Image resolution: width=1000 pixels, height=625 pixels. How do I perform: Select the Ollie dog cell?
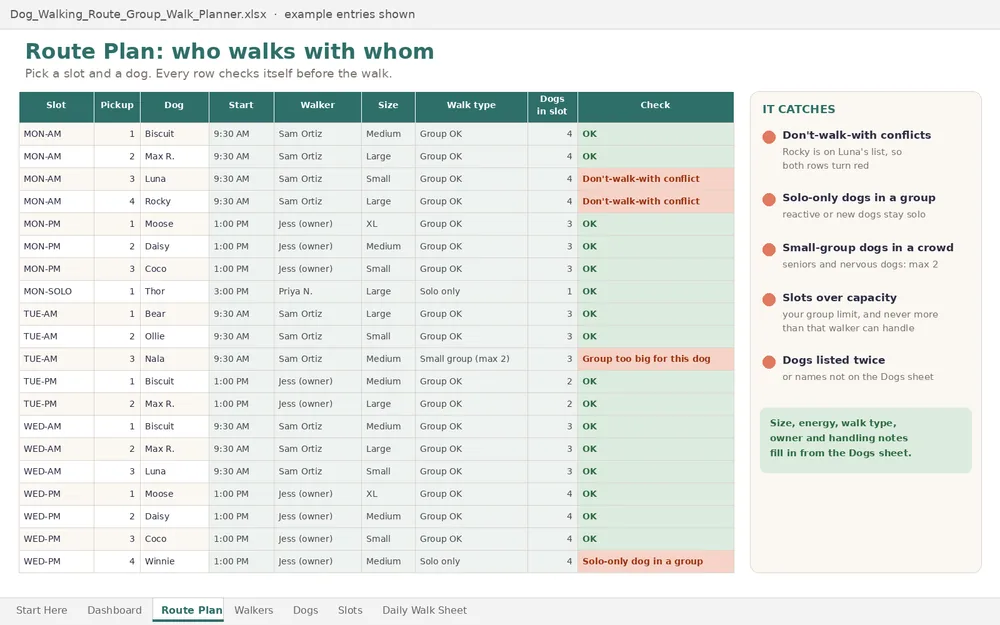click(x=174, y=336)
